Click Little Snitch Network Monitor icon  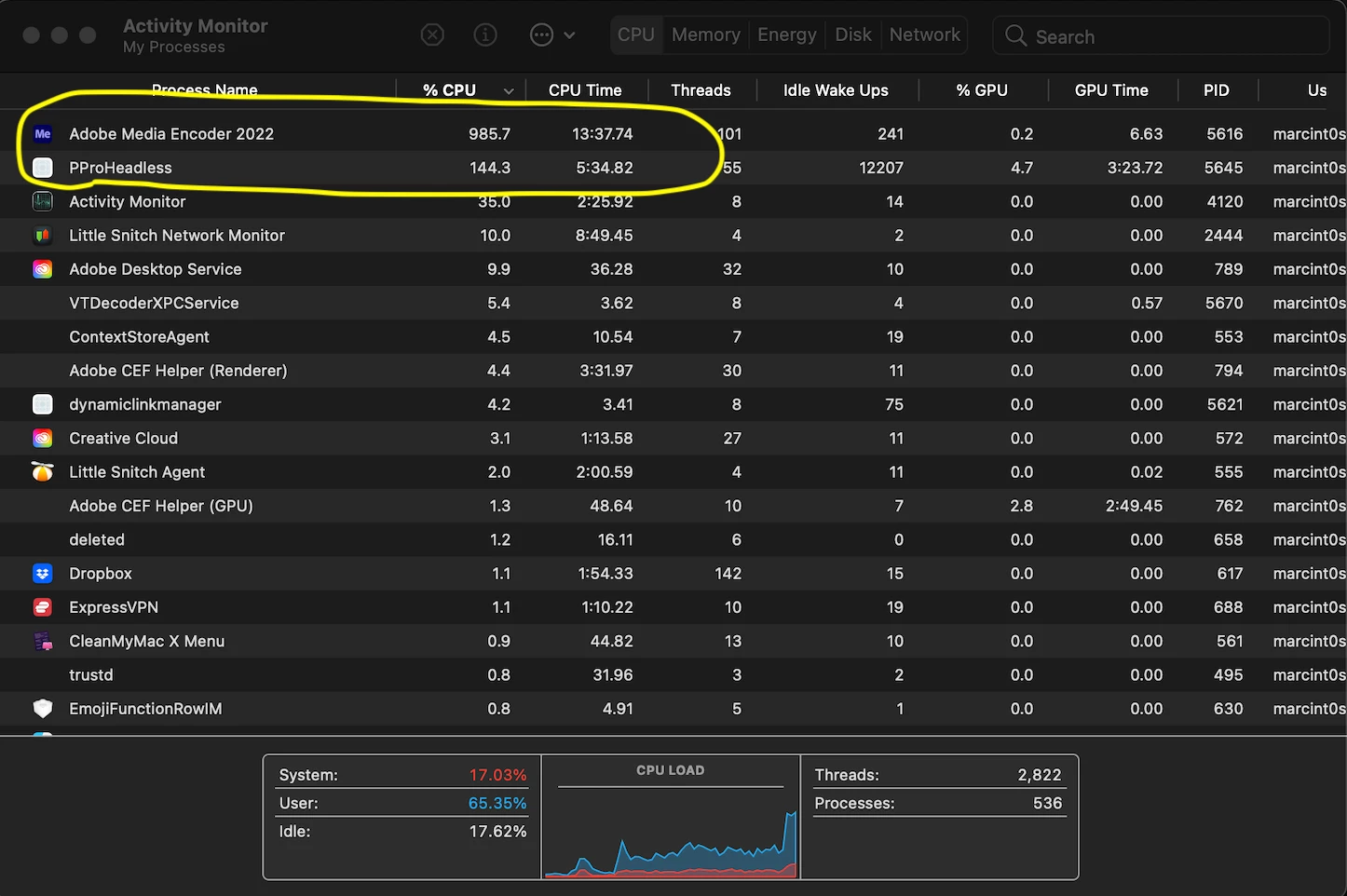pyautogui.click(x=43, y=236)
